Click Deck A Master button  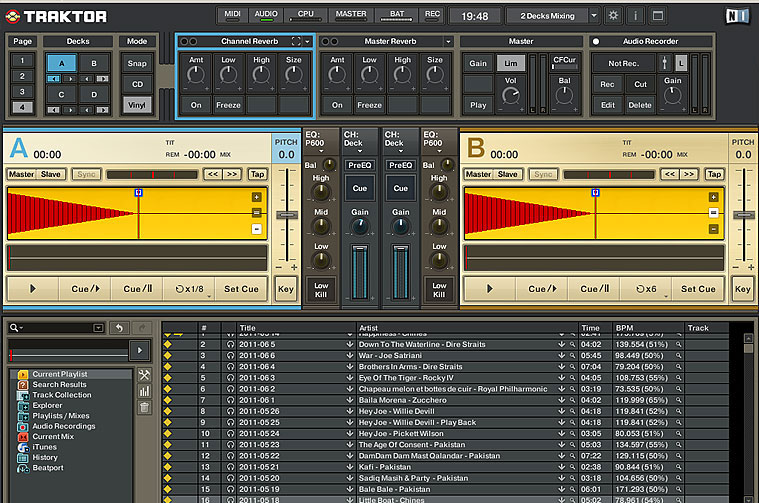(22, 174)
